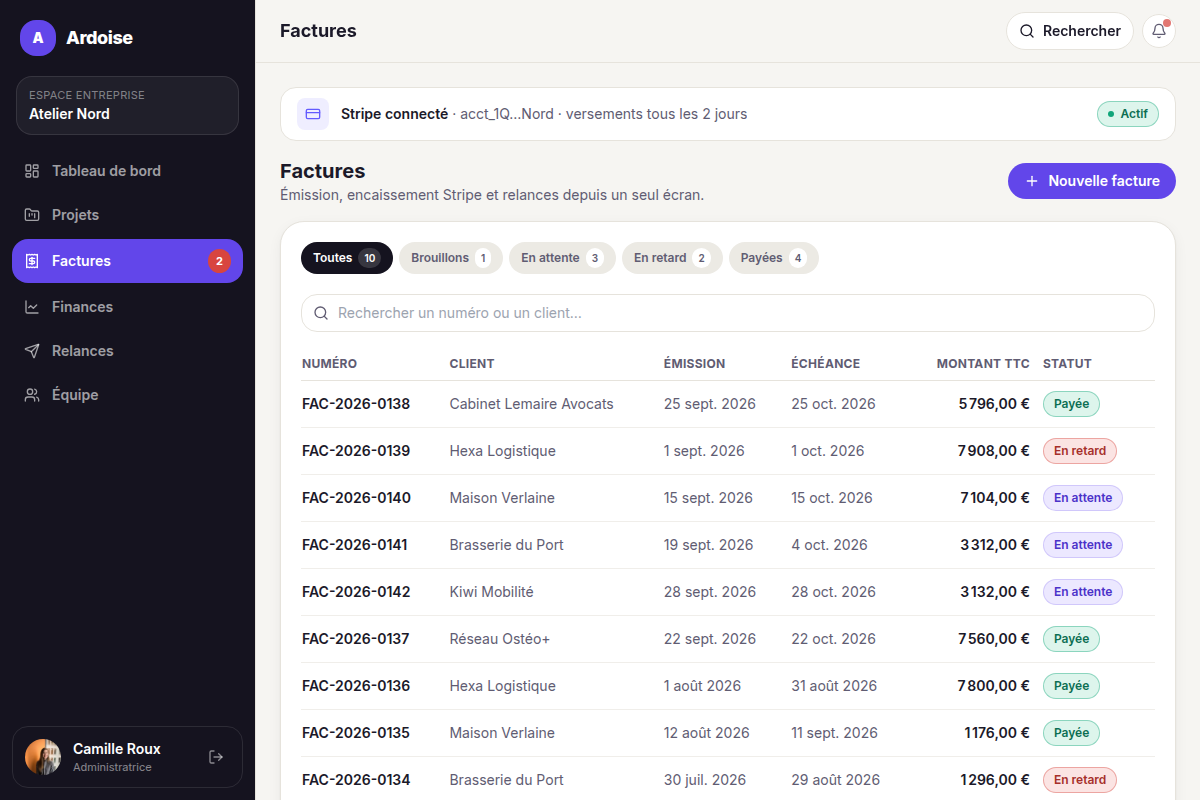Switch to the En retard tab
This screenshot has height=800, width=1200.
(672, 258)
